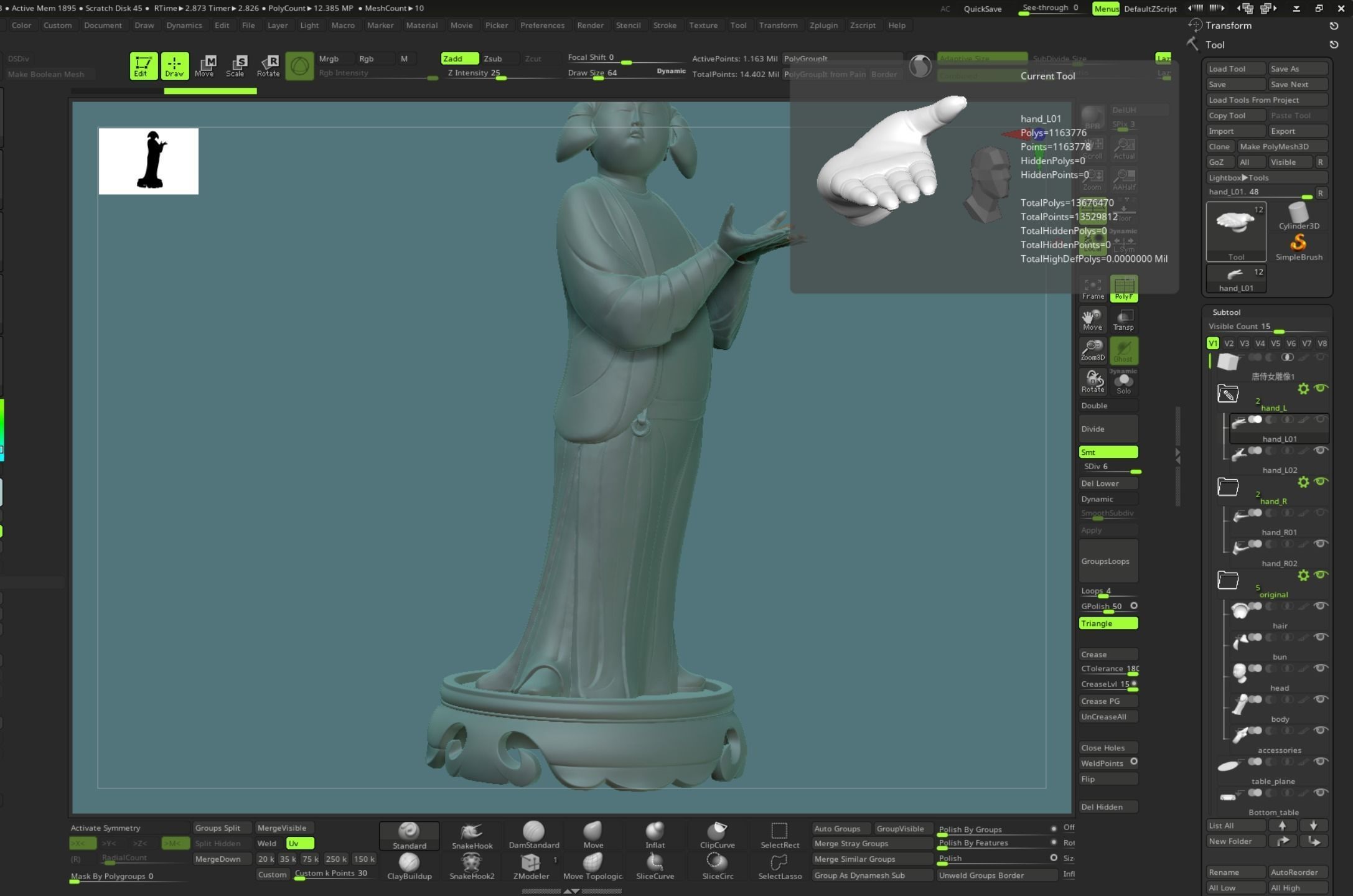
Task: Pick the SliceCurve brush
Action: click(x=655, y=866)
